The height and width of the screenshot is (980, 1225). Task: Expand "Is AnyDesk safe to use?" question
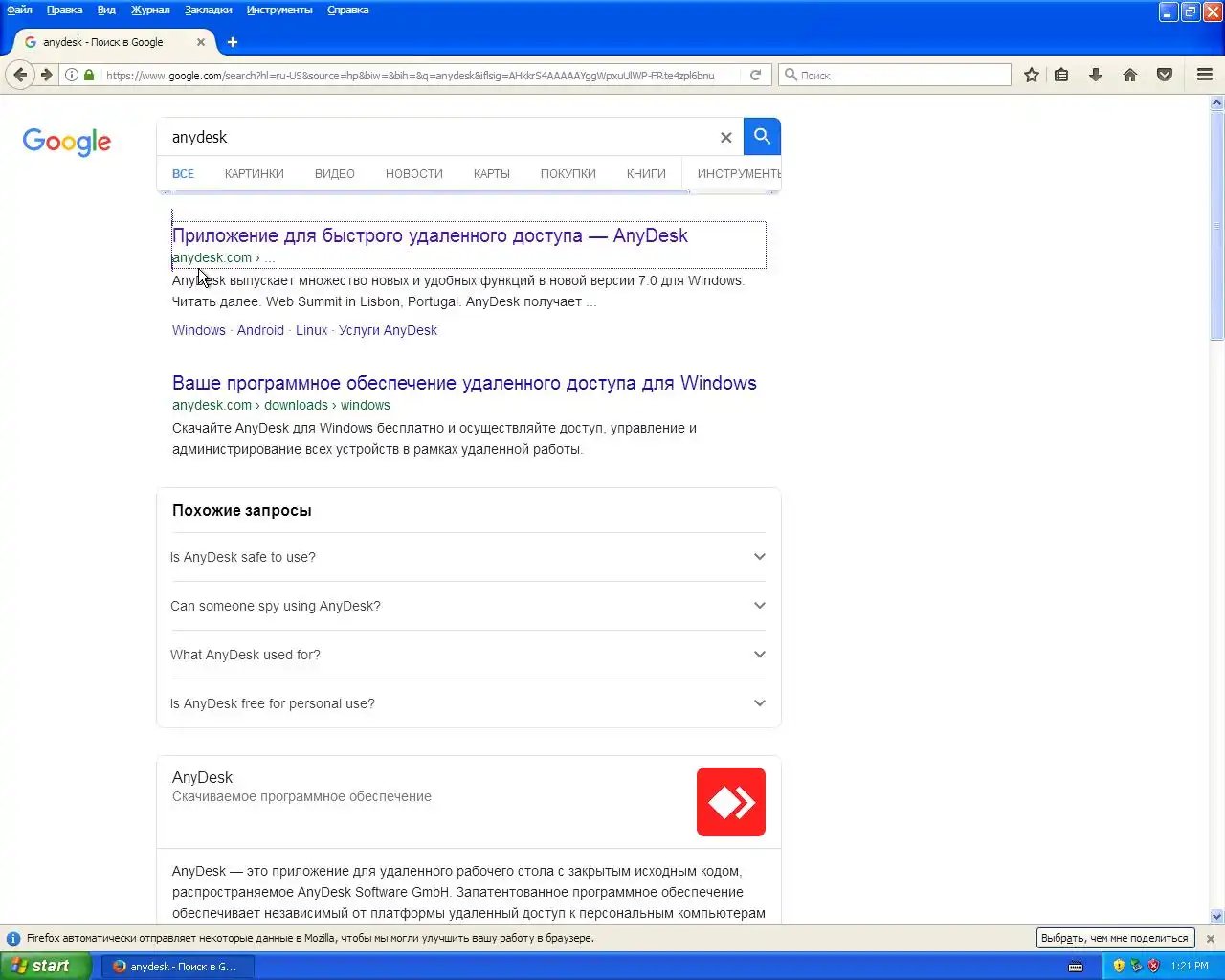469,557
